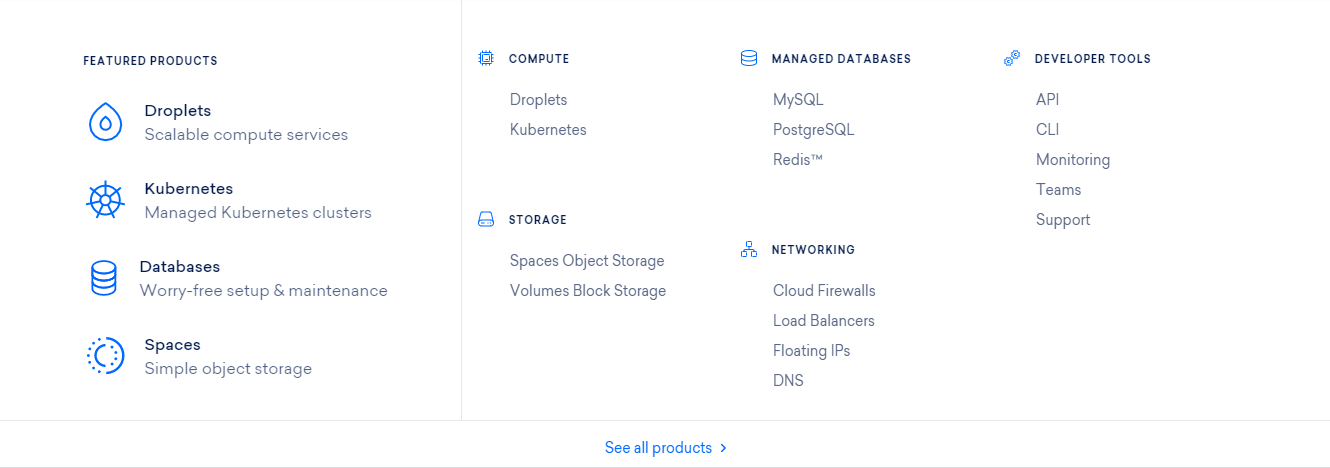Screen dimensions: 1330x468
Task: Select Redis™ from Managed Databases
Action: tap(797, 160)
